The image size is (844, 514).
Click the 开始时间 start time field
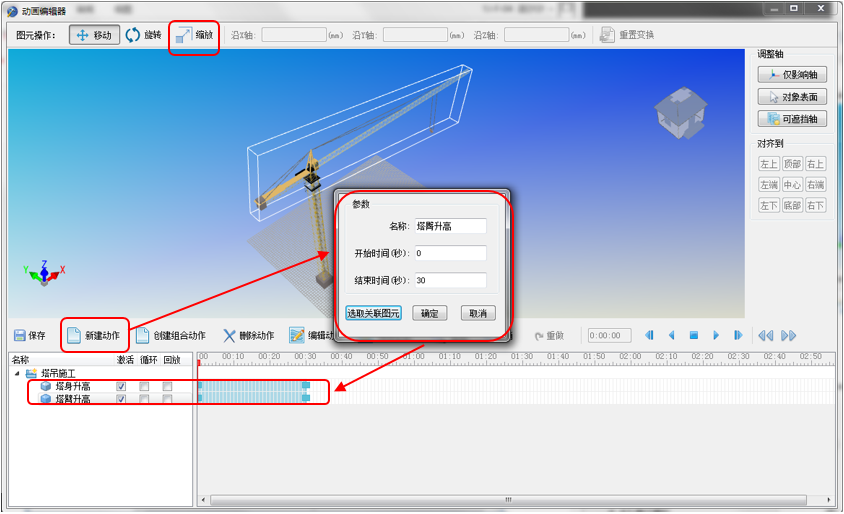point(451,253)
